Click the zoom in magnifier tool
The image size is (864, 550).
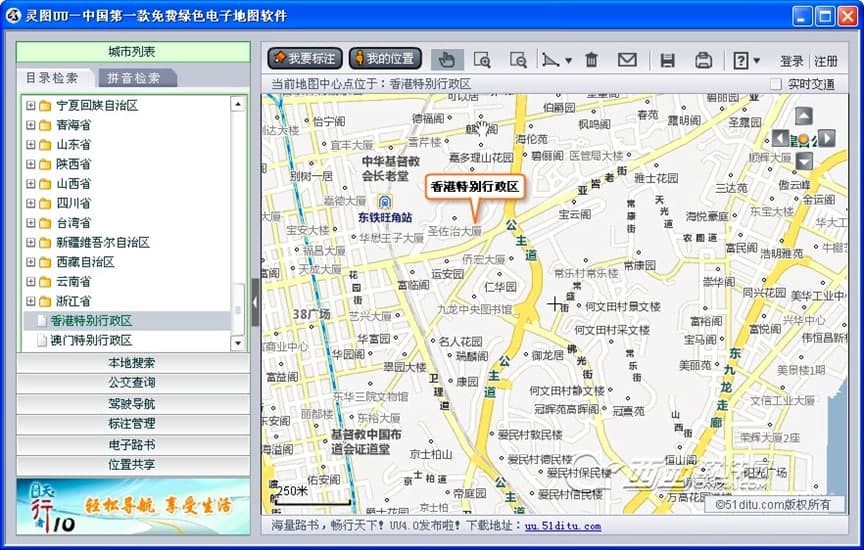[482, 60]
